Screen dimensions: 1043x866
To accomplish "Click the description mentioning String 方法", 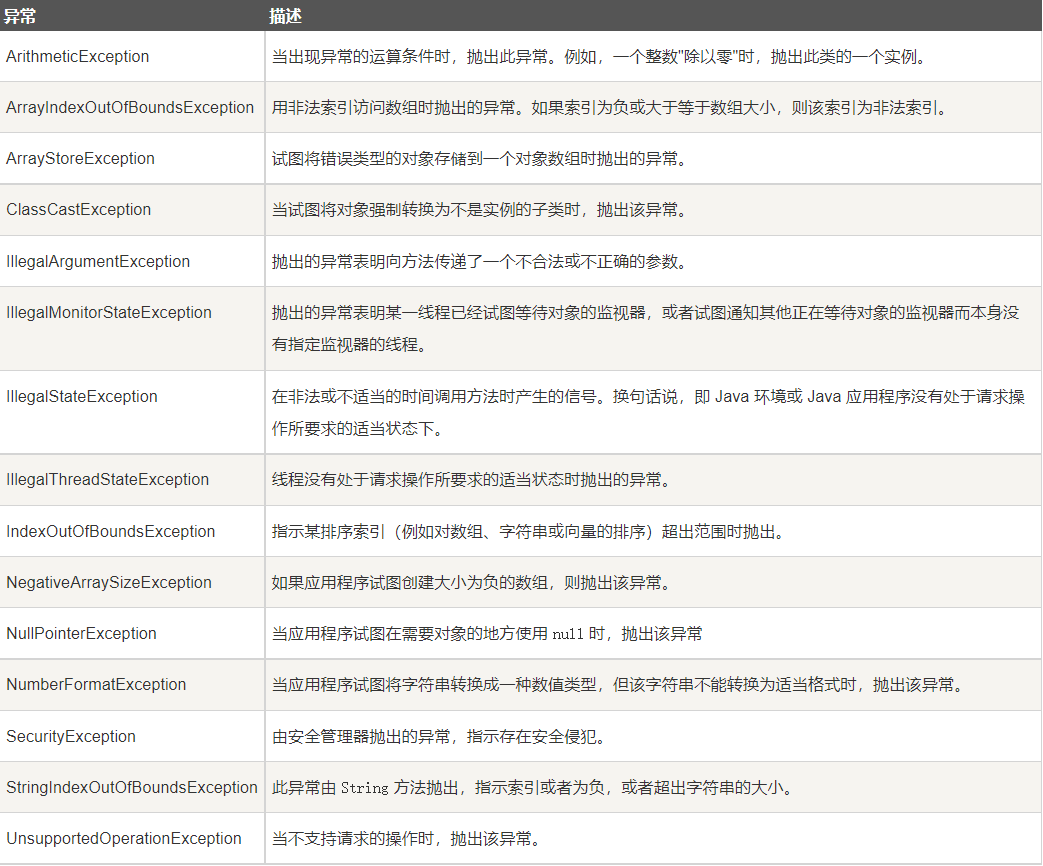I will click(x=533, y=788).
